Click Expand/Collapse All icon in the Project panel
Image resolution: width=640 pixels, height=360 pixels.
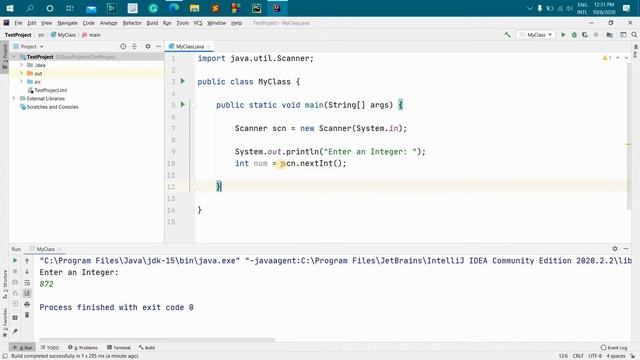pyautogui.click(x=134, y=47)
